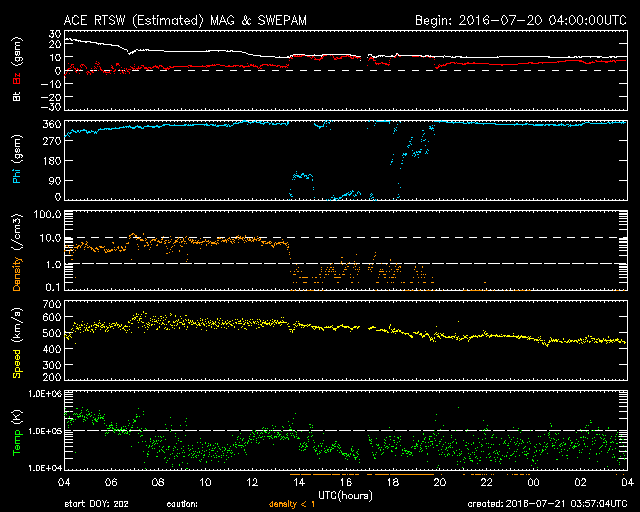This screenshot has width=640, height=512.
Task: Click the '360' Phi axis value
Action: pos(52,124)
